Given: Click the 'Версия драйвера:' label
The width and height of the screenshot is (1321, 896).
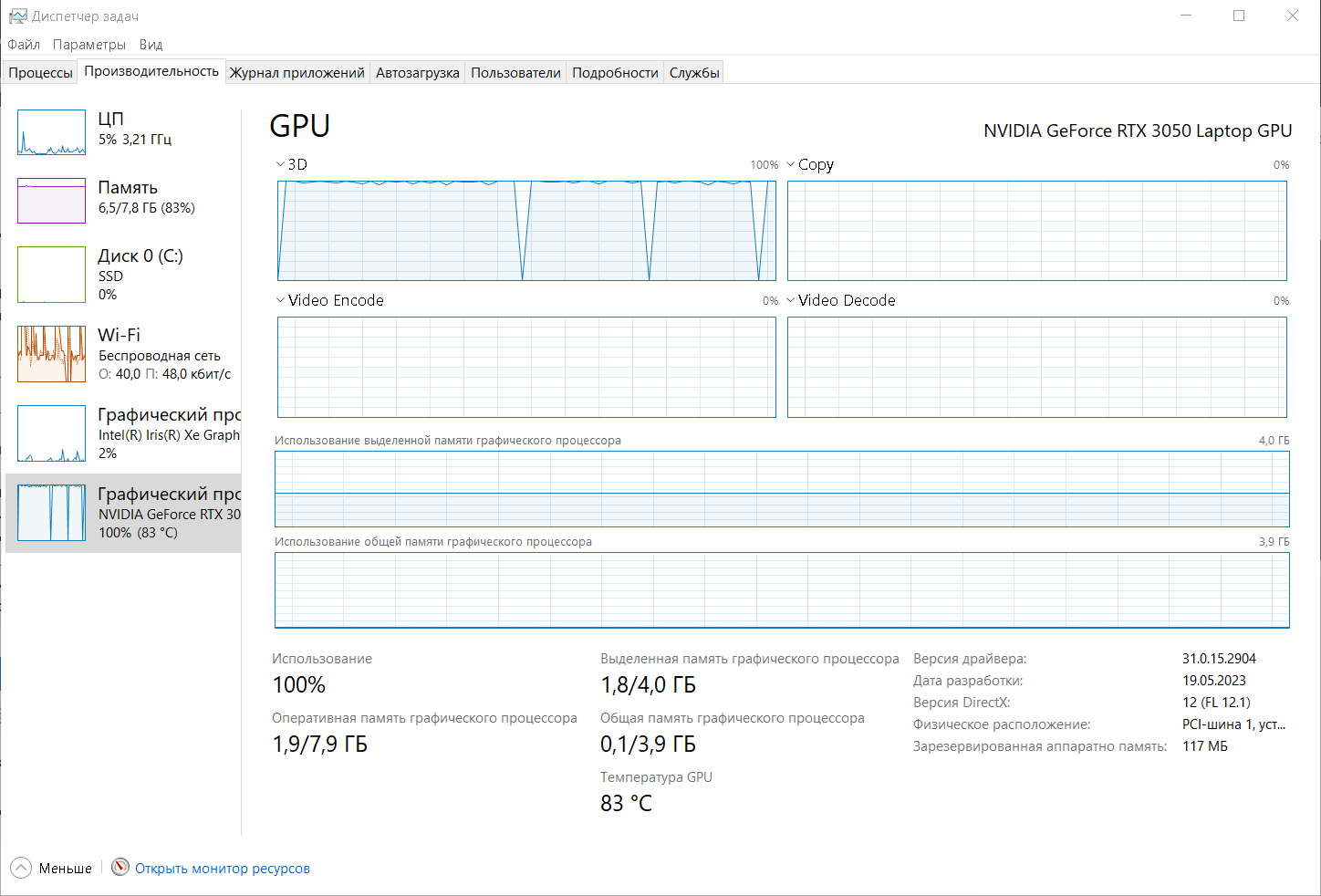Looking at the screenshot, I should [970, 659].
